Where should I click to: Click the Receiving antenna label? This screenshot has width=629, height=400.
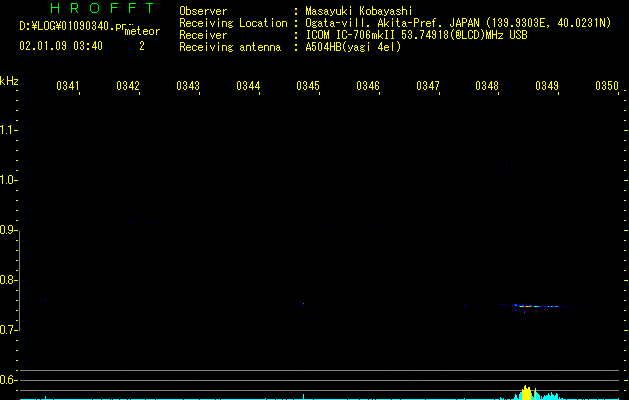(230, 47)
